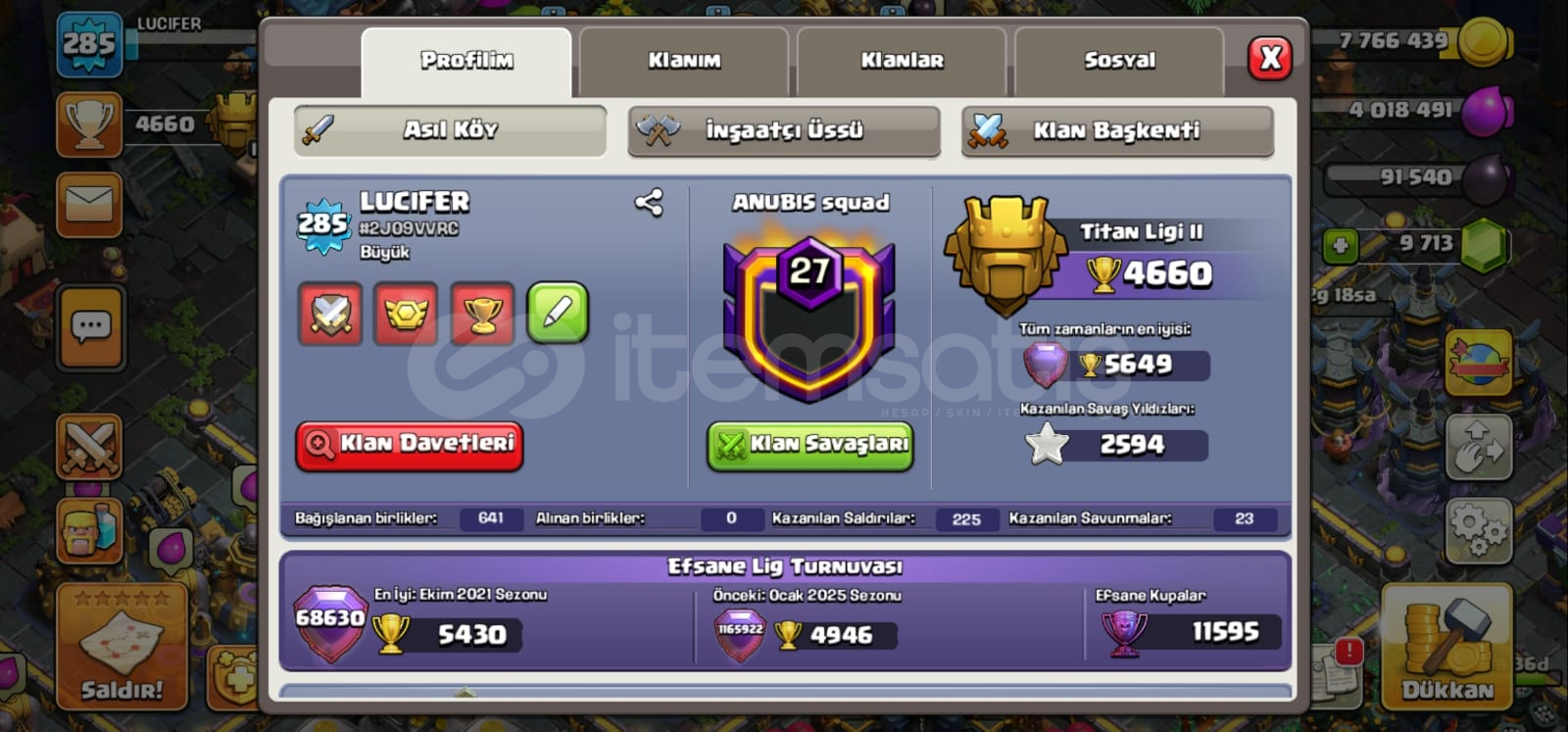Select the red trophy badge icon
Viewport: 1568px width, 732px height.
pos(482,314)
